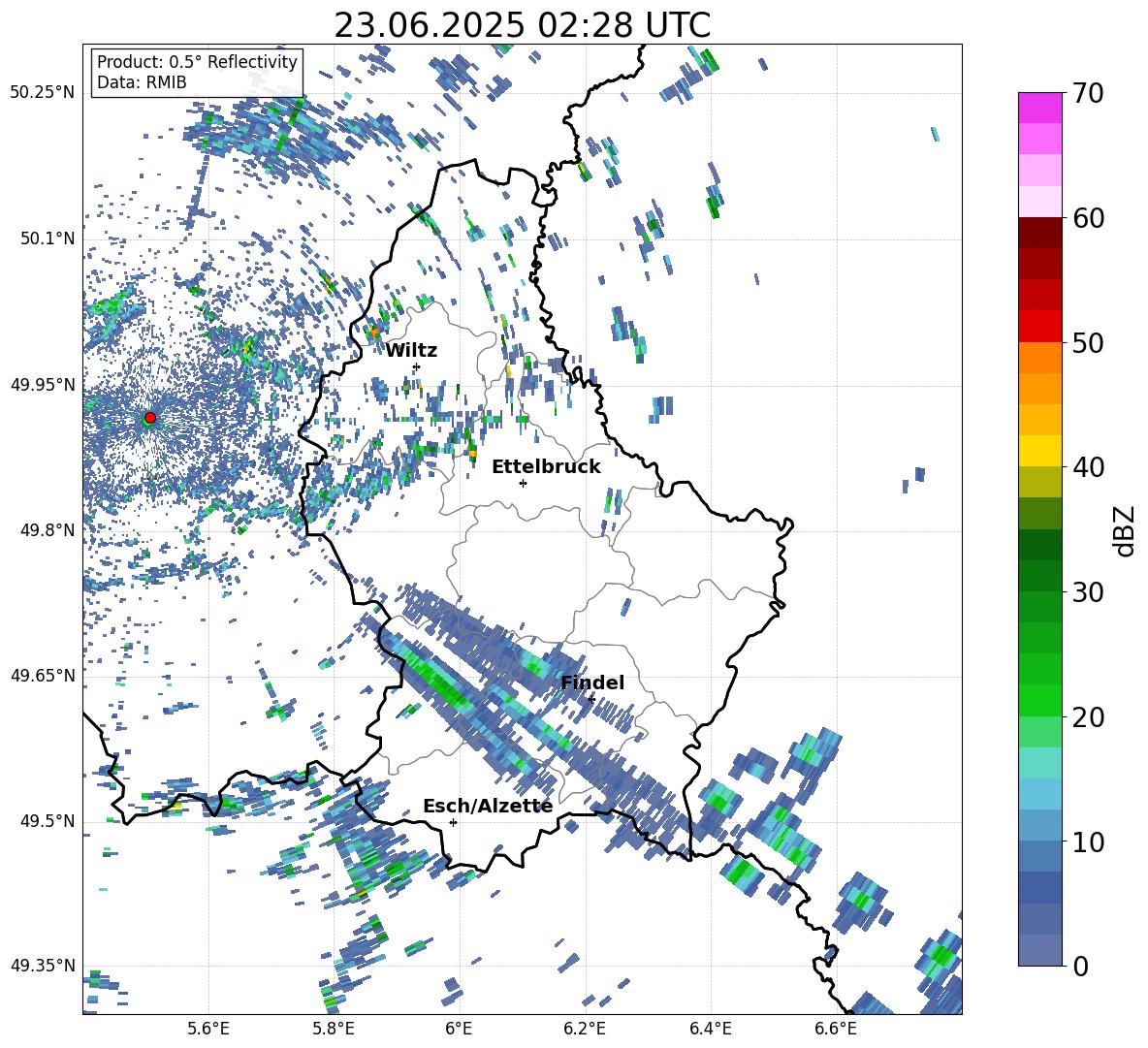Click the colorbar tick label 60
Viewport: 1148px width, 1048px height.
[x=1088, y=218]
